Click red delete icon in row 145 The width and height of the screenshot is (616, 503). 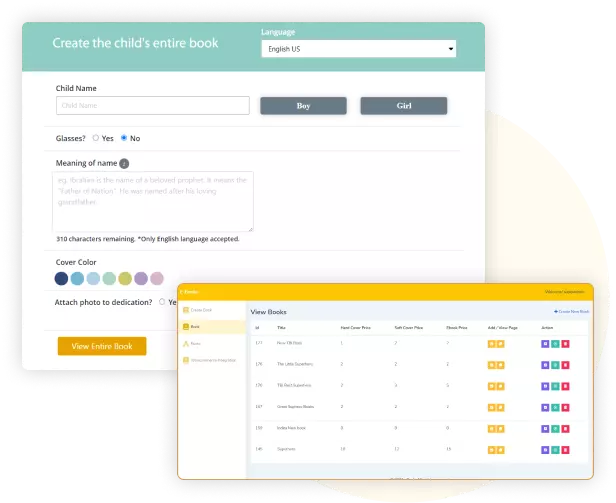(x=565, y=450)
